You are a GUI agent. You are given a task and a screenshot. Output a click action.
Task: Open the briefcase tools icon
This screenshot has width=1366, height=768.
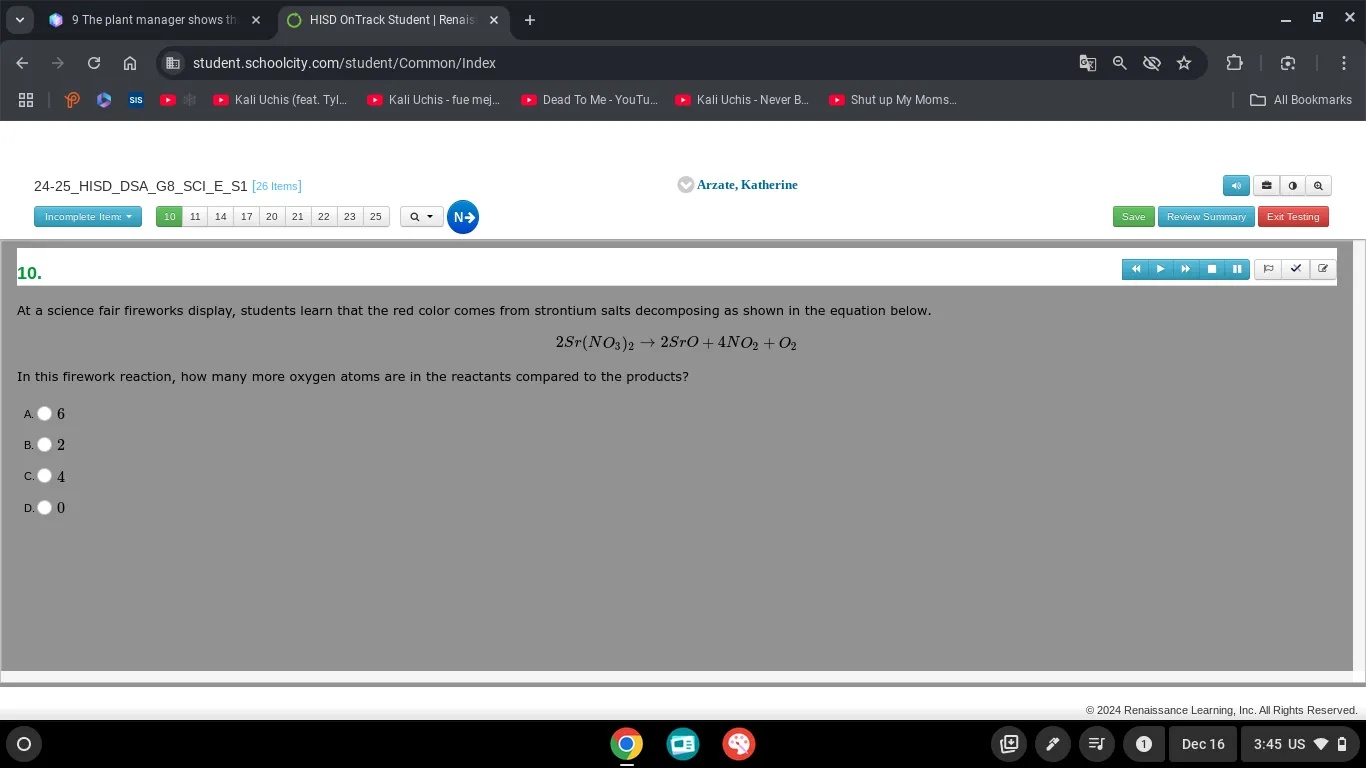pyautogui.click(x=1266, y=186)
